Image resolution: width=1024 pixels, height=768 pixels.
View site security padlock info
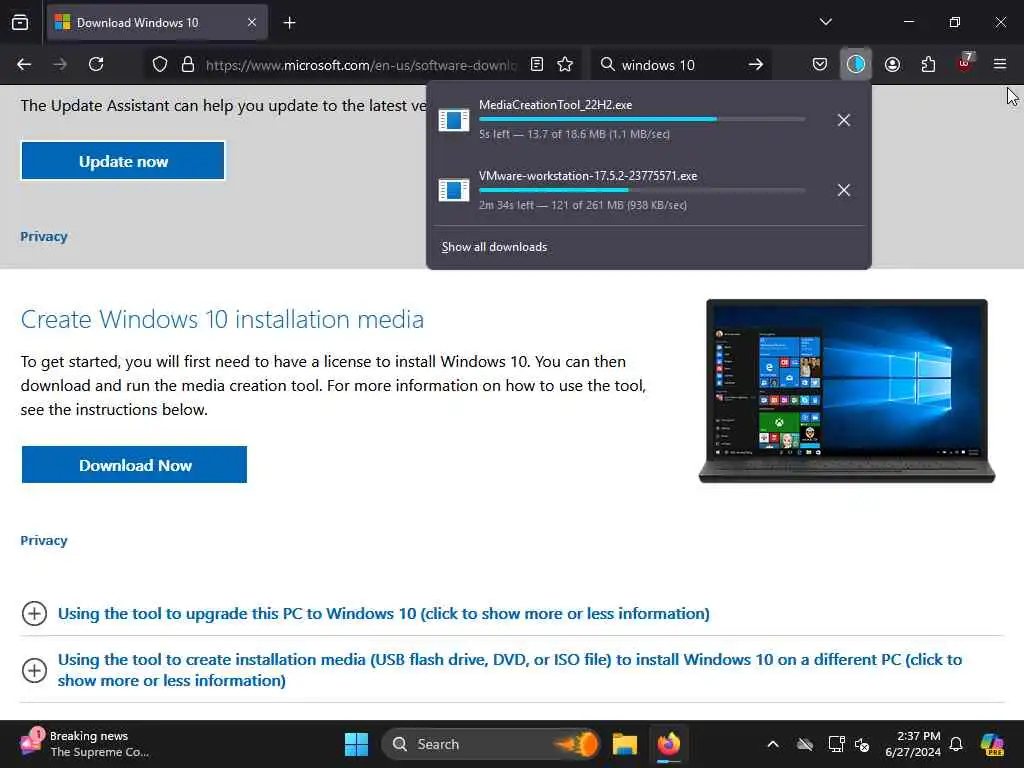point(188,64)
